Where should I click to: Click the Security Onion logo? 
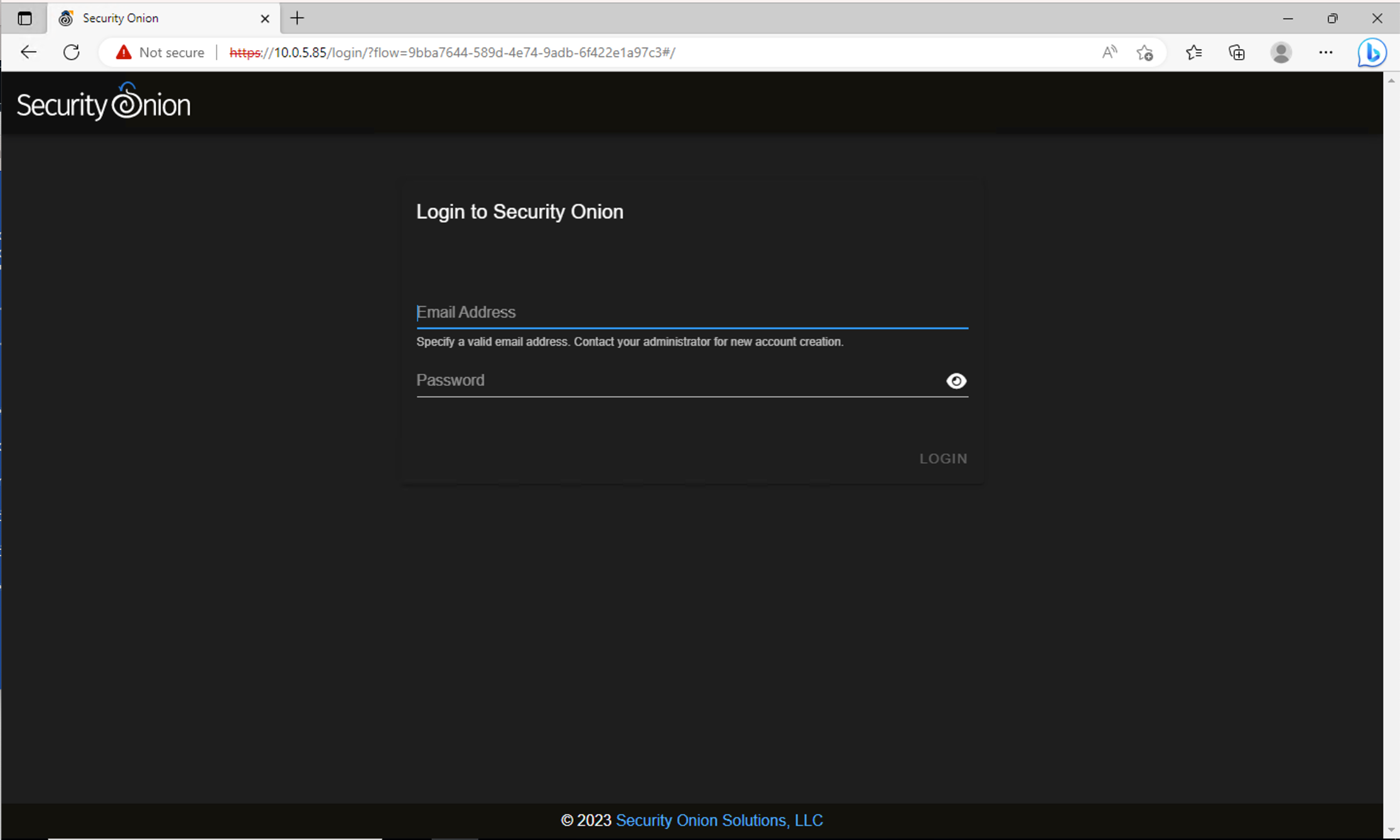pos(104,102)
